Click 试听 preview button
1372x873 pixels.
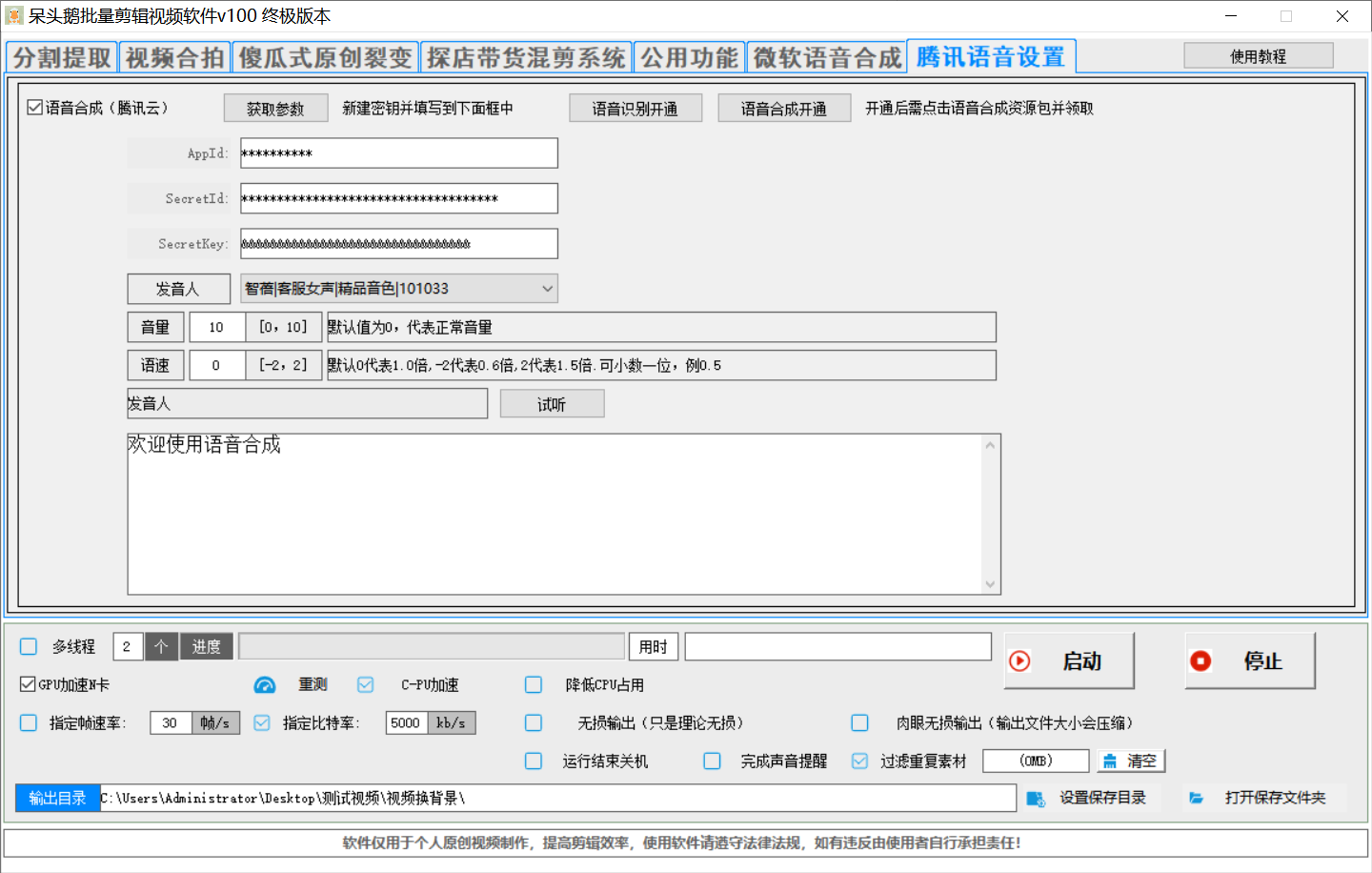(x=552, y=404)
